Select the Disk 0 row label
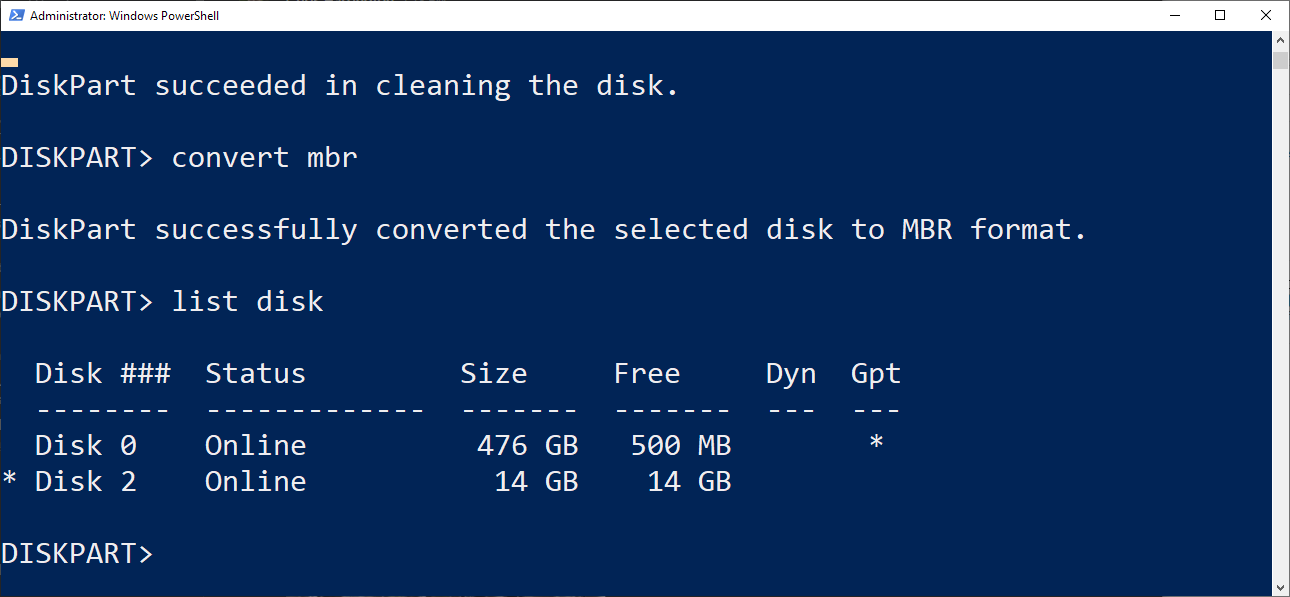 pyautogui.click(x=85, y=445)
